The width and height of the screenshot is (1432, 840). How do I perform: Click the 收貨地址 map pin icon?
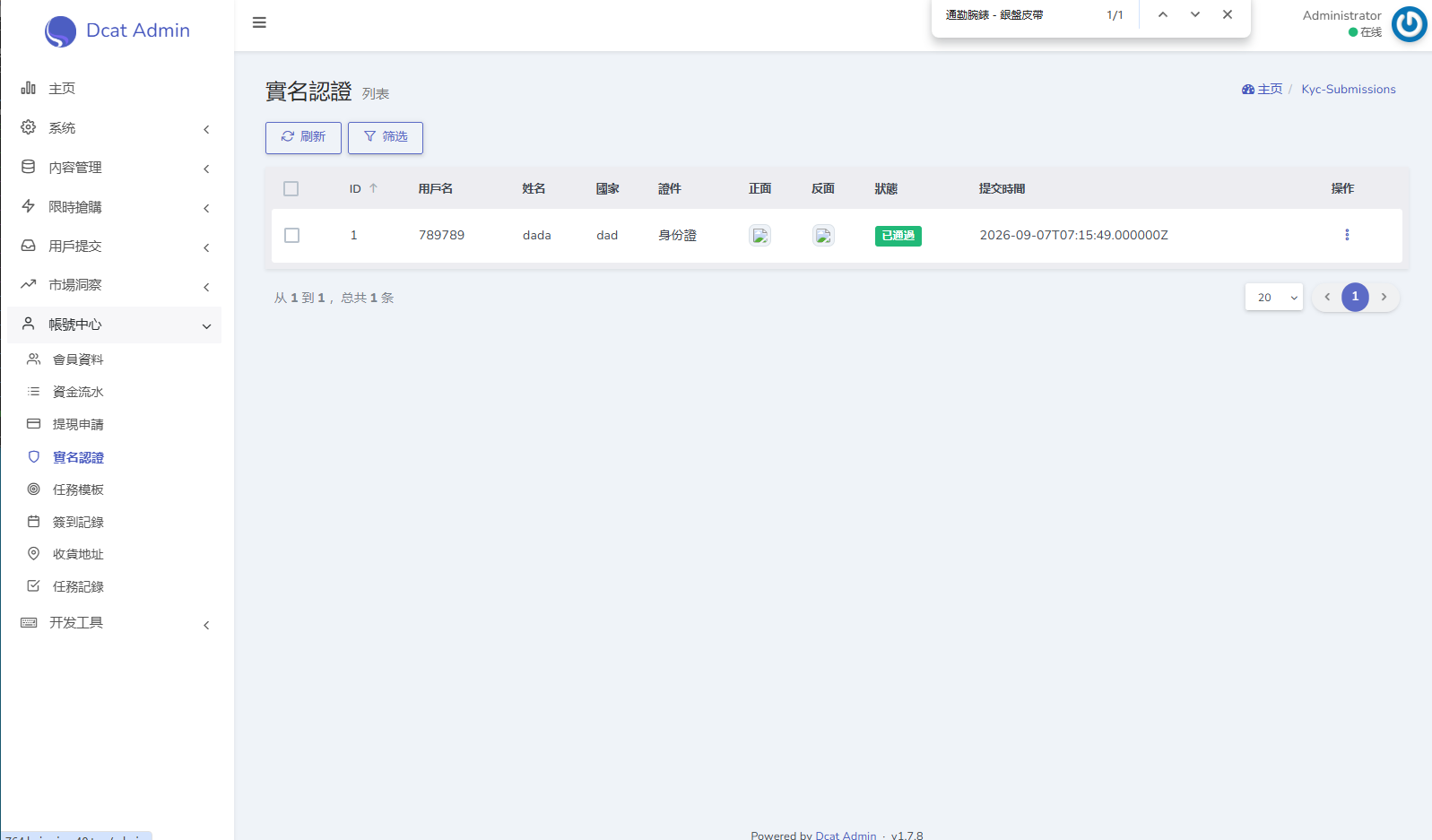coord(33,554)
